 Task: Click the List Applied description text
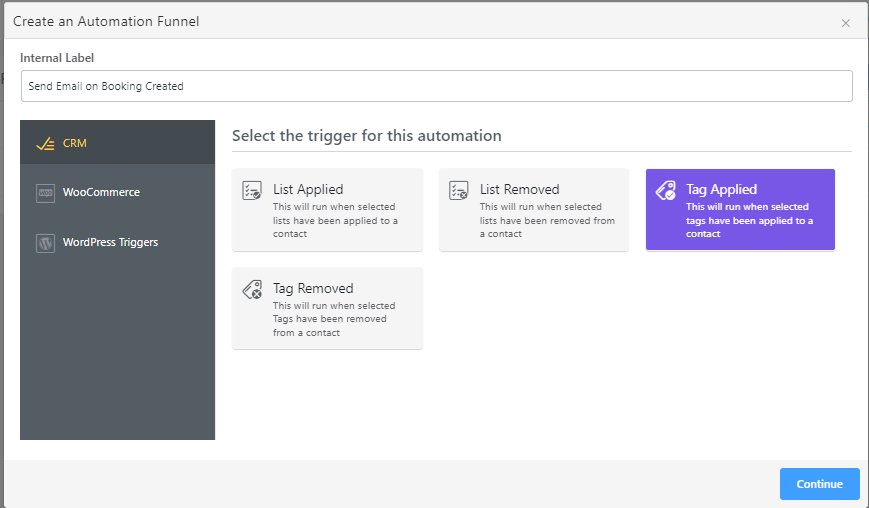[335, 220]
